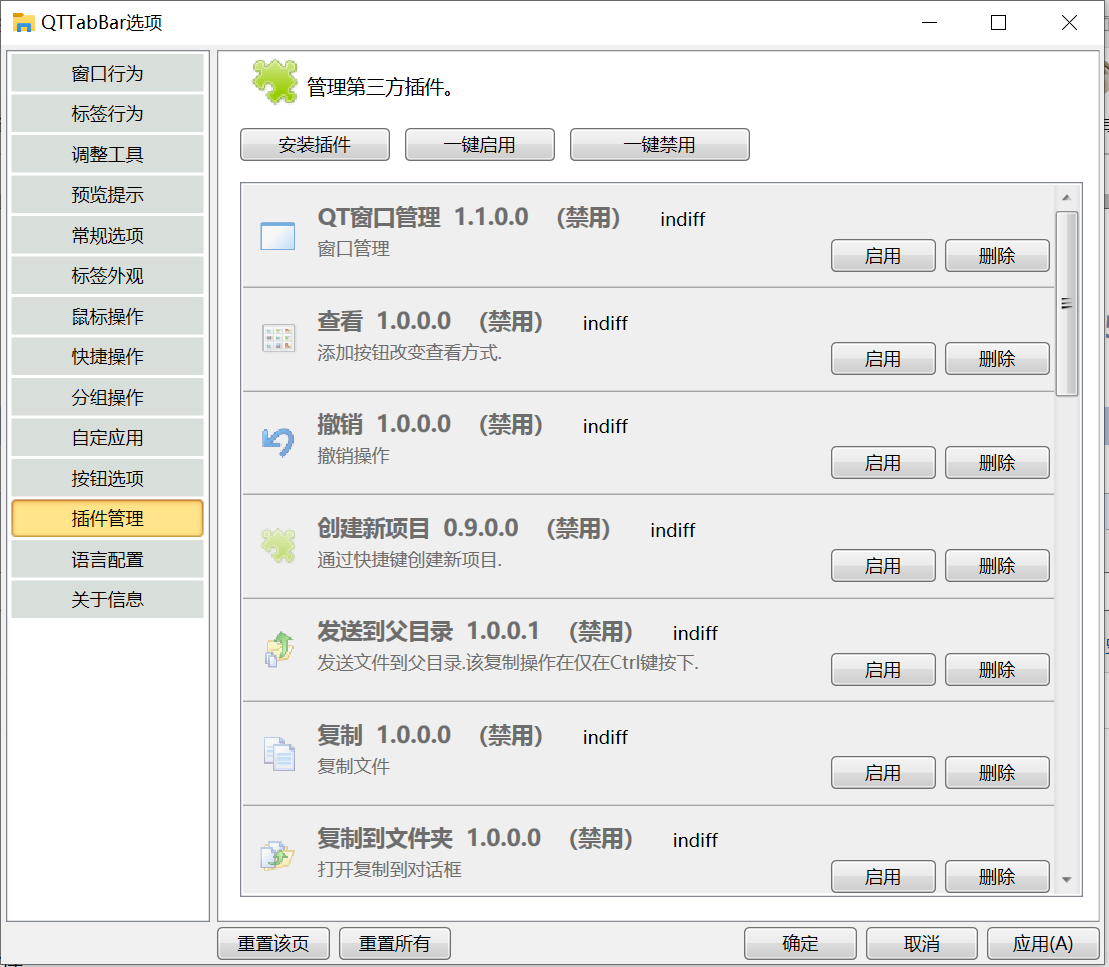Click the 管理第三方插件 heading text
Screen dimensions: 1109x967
point(380,87)
